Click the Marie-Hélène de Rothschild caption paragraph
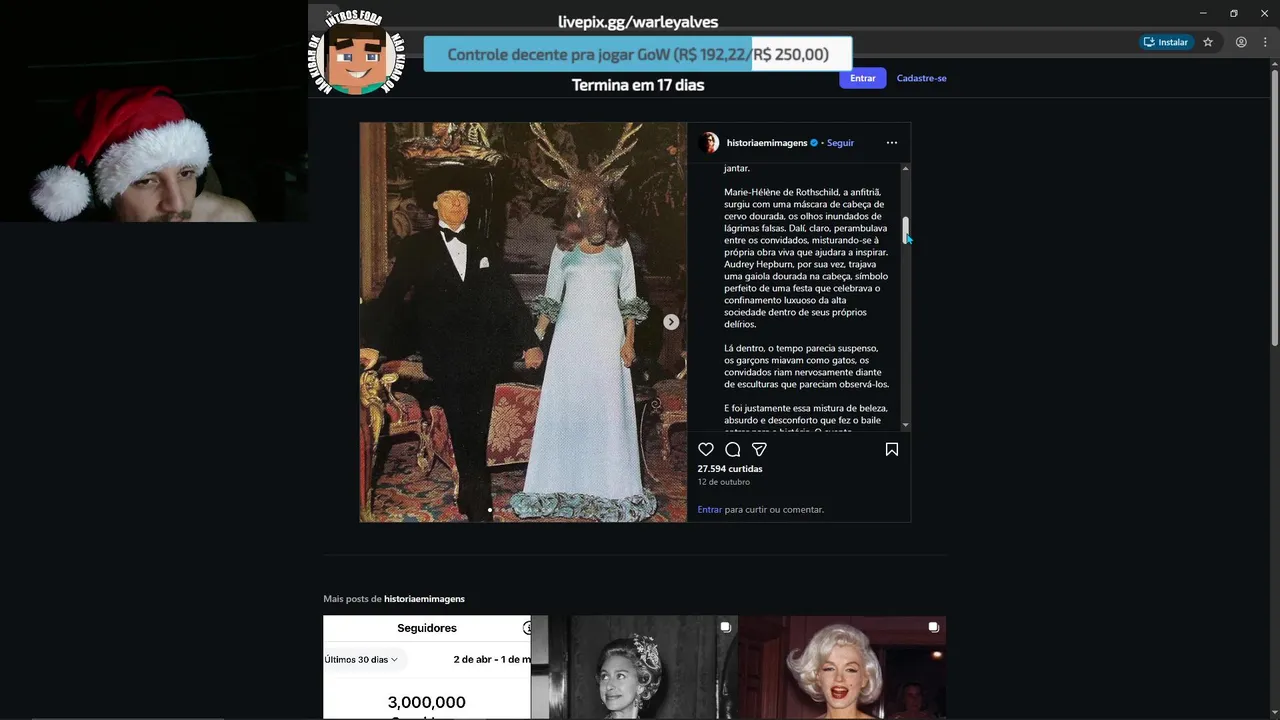The image size is (1280, 720). tap(806, 258)
